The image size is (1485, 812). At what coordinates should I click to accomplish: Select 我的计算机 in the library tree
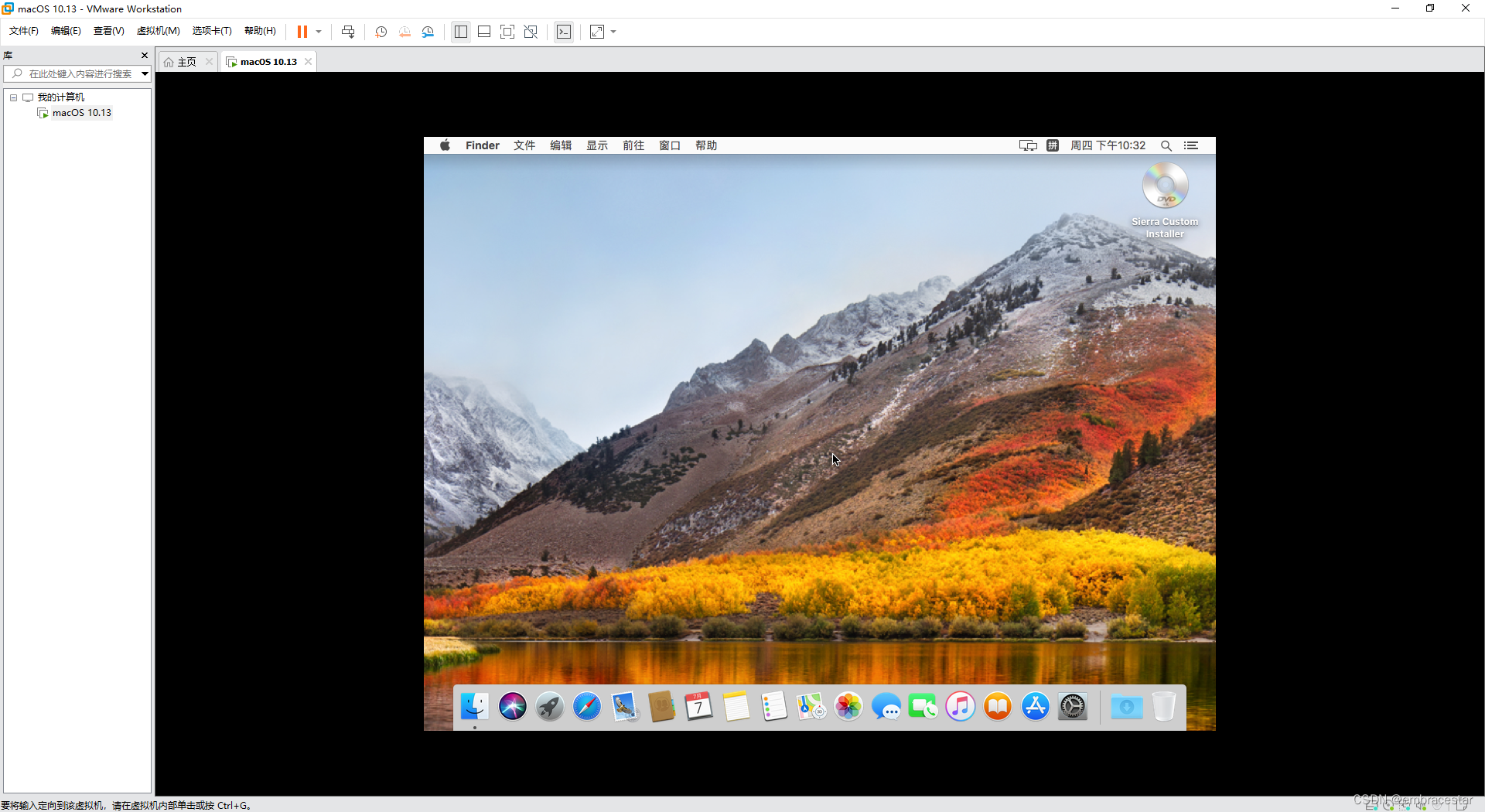click(x=61, y=97)
